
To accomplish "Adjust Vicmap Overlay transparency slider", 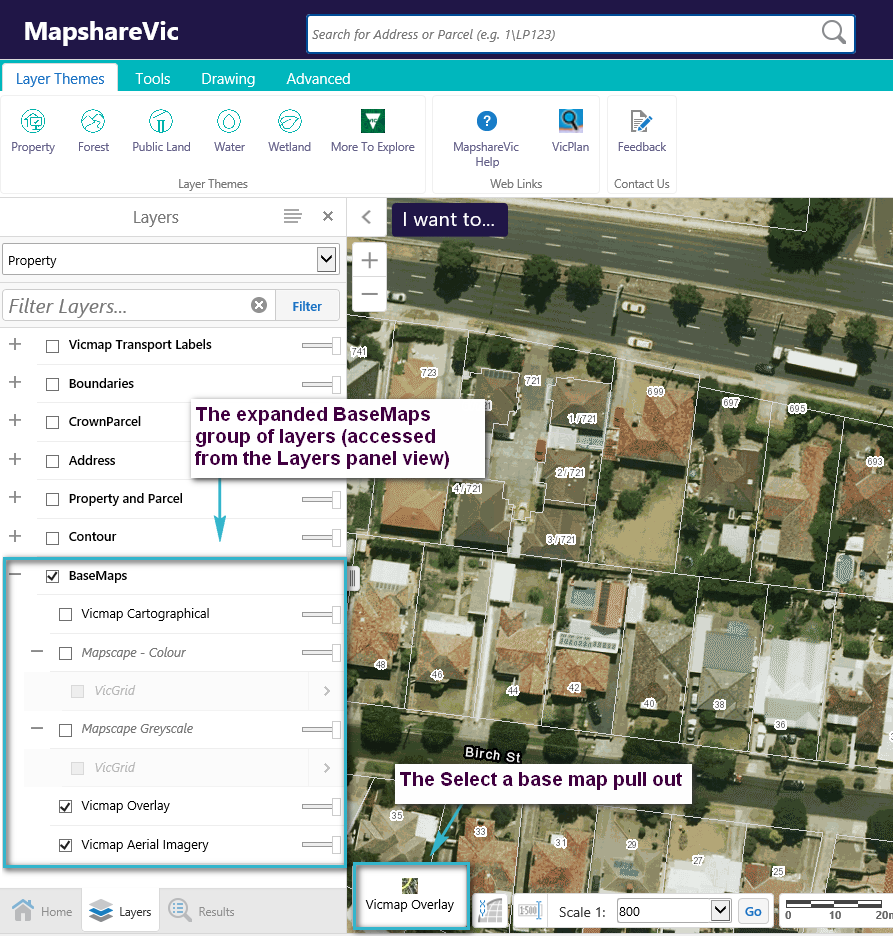I will [321, 806].
